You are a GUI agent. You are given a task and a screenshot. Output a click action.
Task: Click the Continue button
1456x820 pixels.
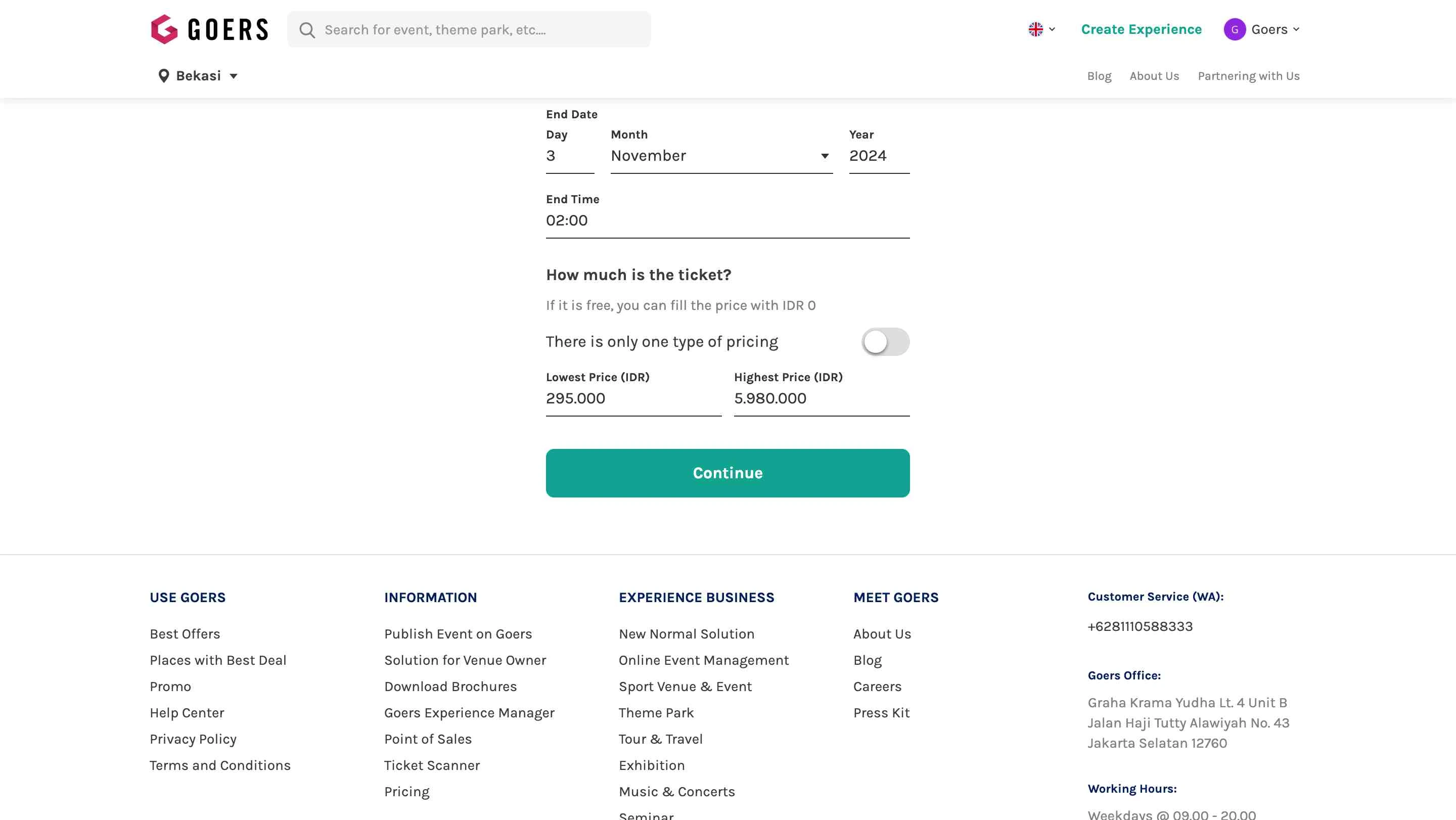point(727,473)
